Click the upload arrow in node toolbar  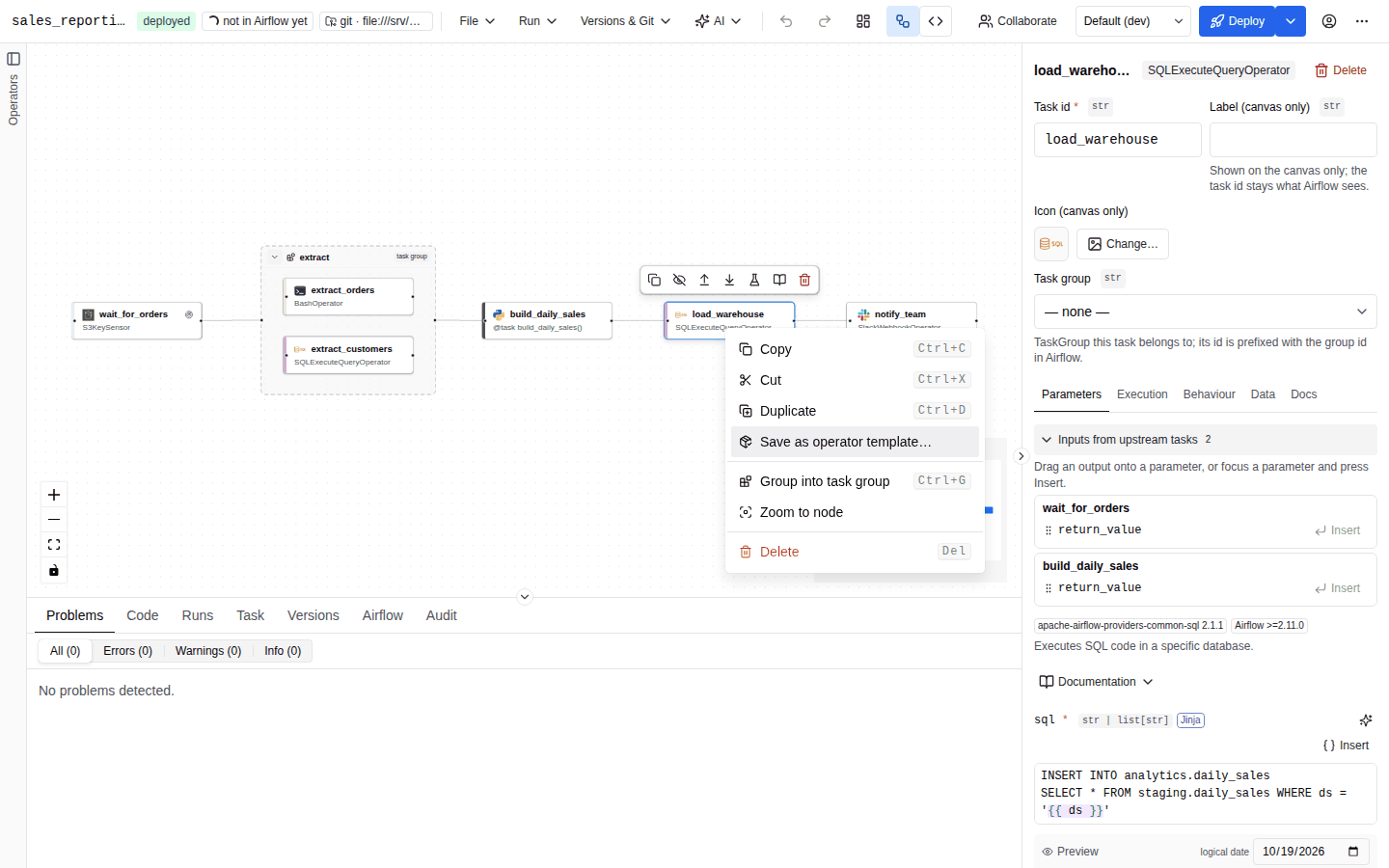[x=704, y=280]
